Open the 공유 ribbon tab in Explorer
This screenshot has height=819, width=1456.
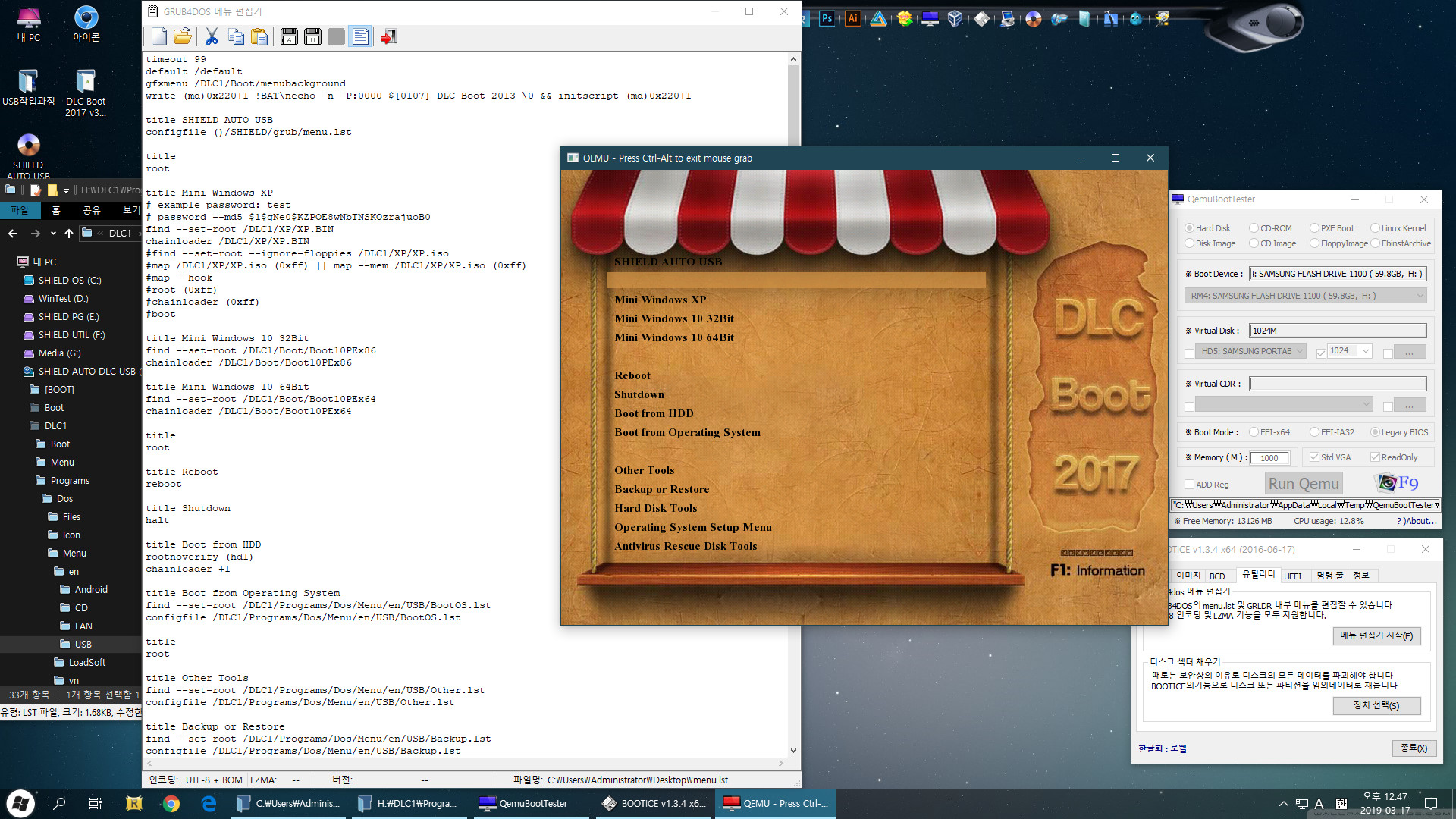(x=92, y=210)
